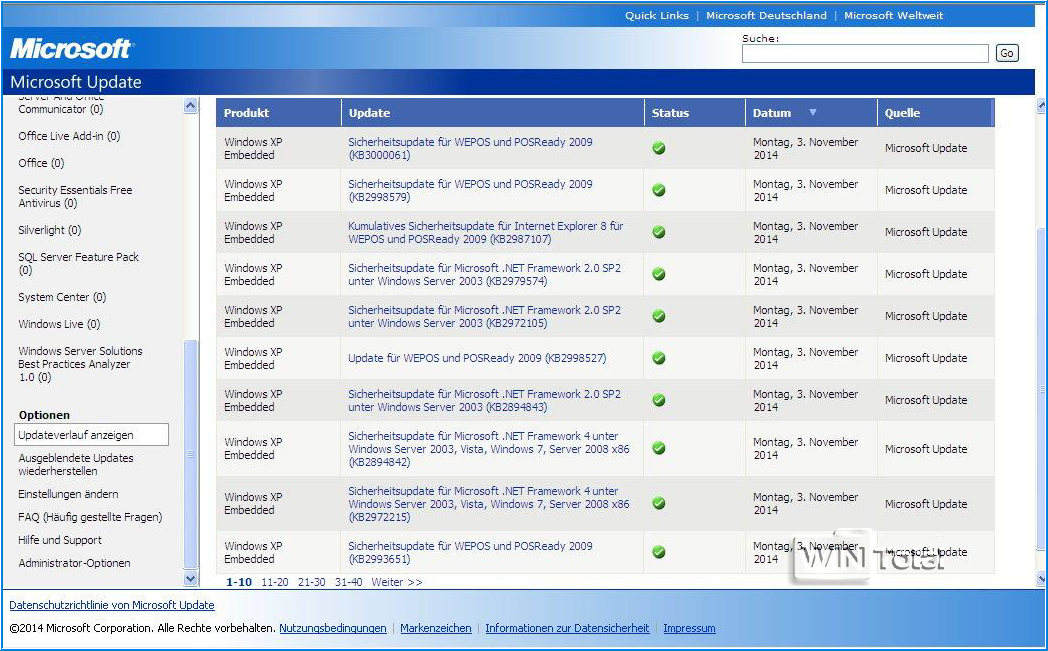Open Microsoft Weltweit link
Viewport: 1048px width, 651px height.
[894, 15]
